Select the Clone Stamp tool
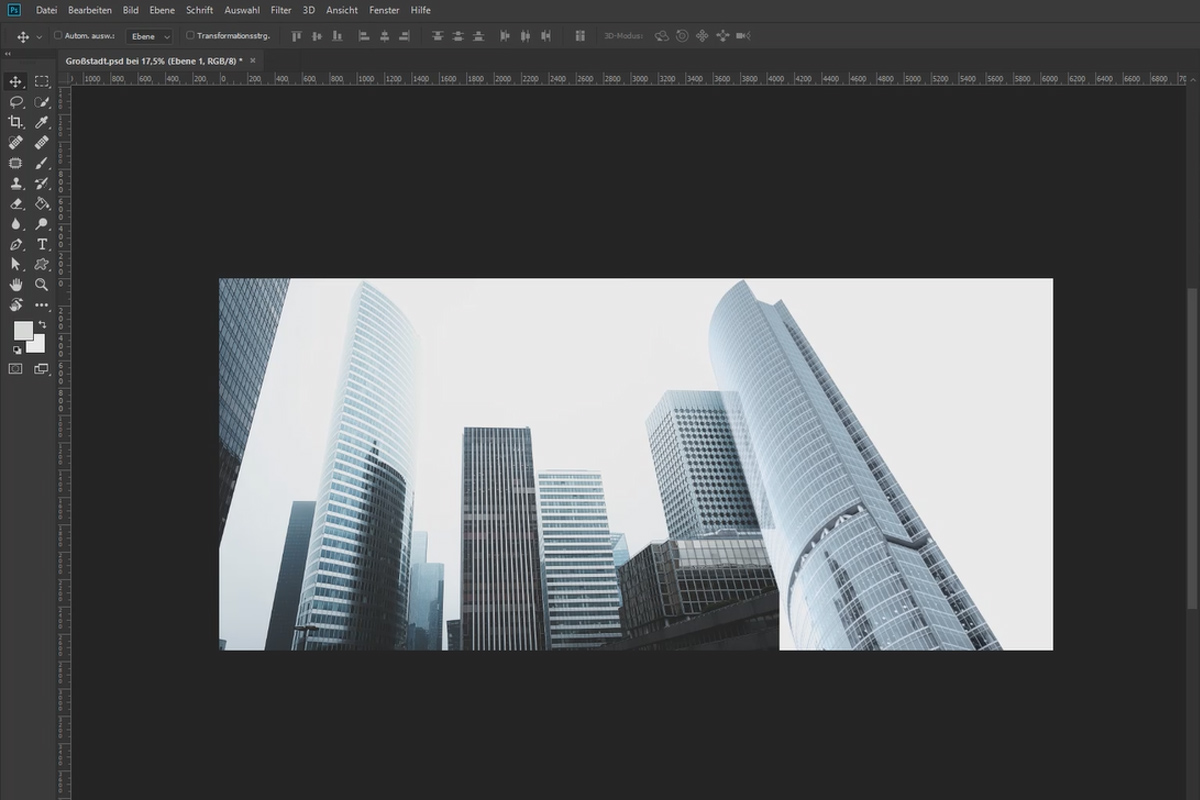This screenshot has height=800, width=1200. tap(16, 183)
